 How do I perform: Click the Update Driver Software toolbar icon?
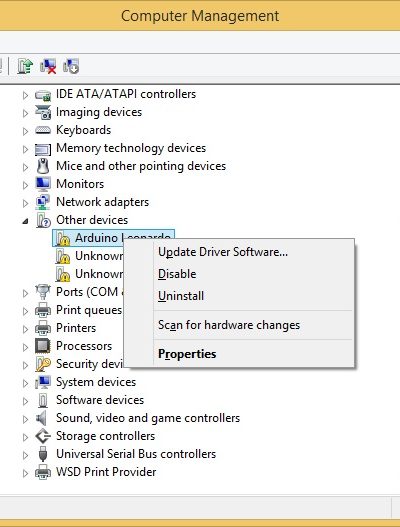pyautogui.click(x=25, y=66)
